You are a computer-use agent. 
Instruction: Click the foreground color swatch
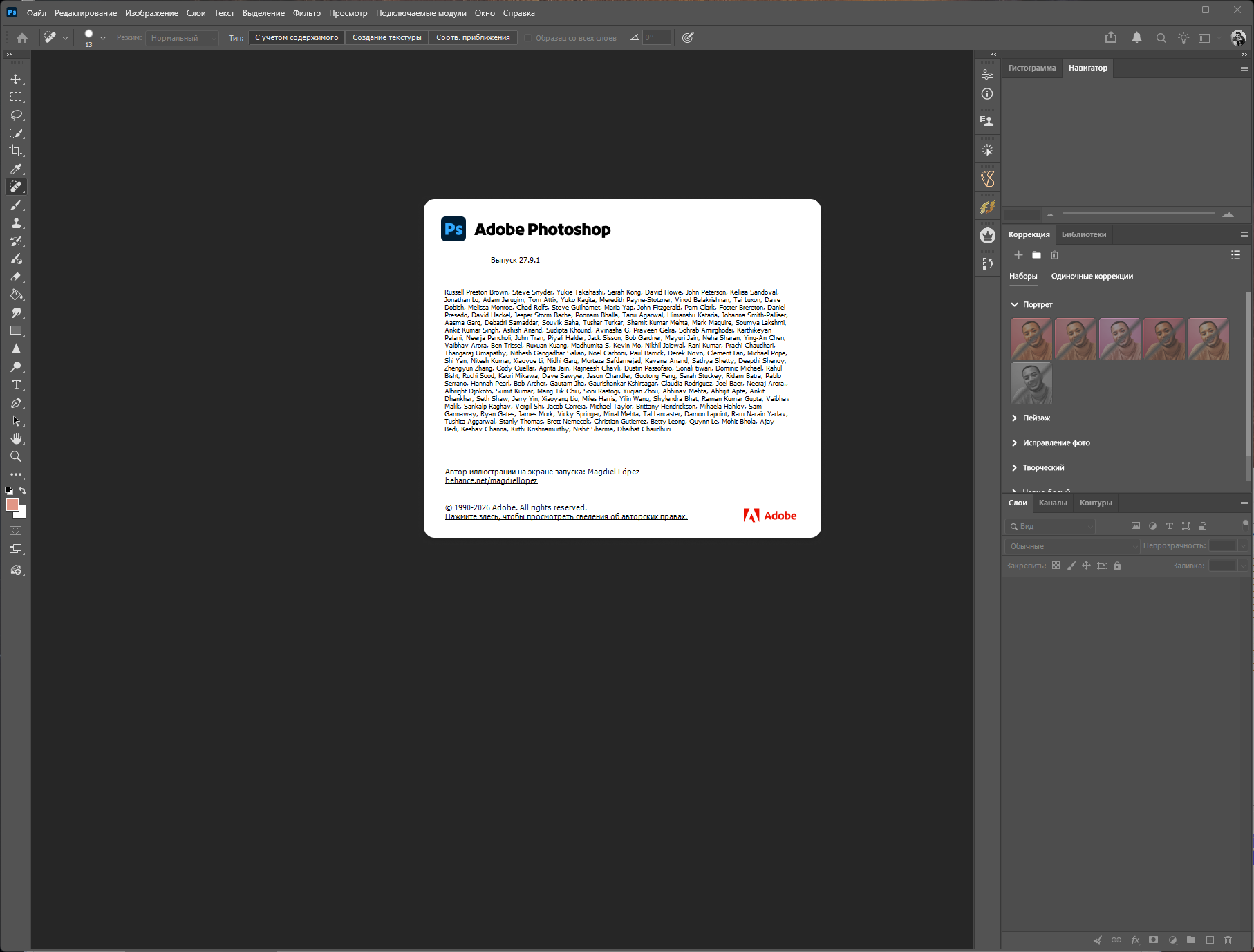[x=12, y=505]
